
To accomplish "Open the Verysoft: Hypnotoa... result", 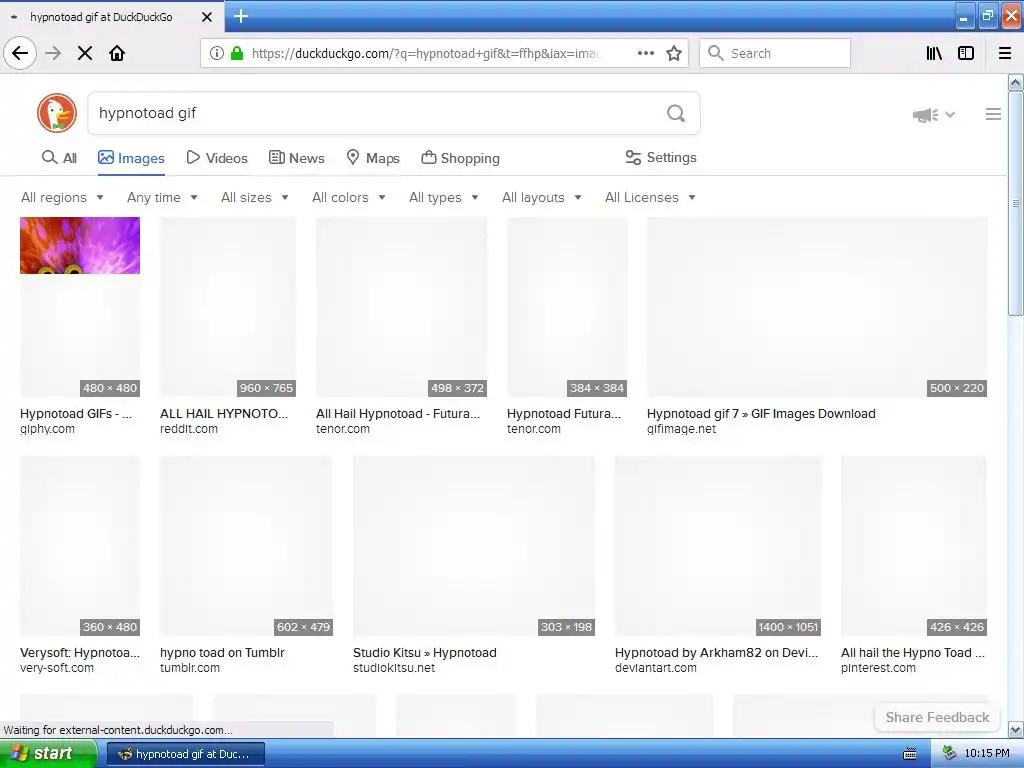I will (80, 652).
